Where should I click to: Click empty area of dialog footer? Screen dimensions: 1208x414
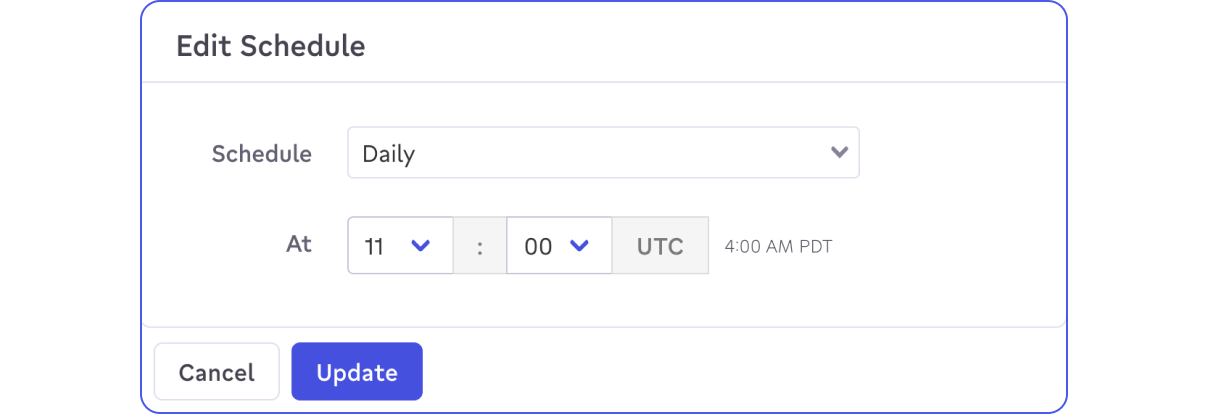pos(740,371)
